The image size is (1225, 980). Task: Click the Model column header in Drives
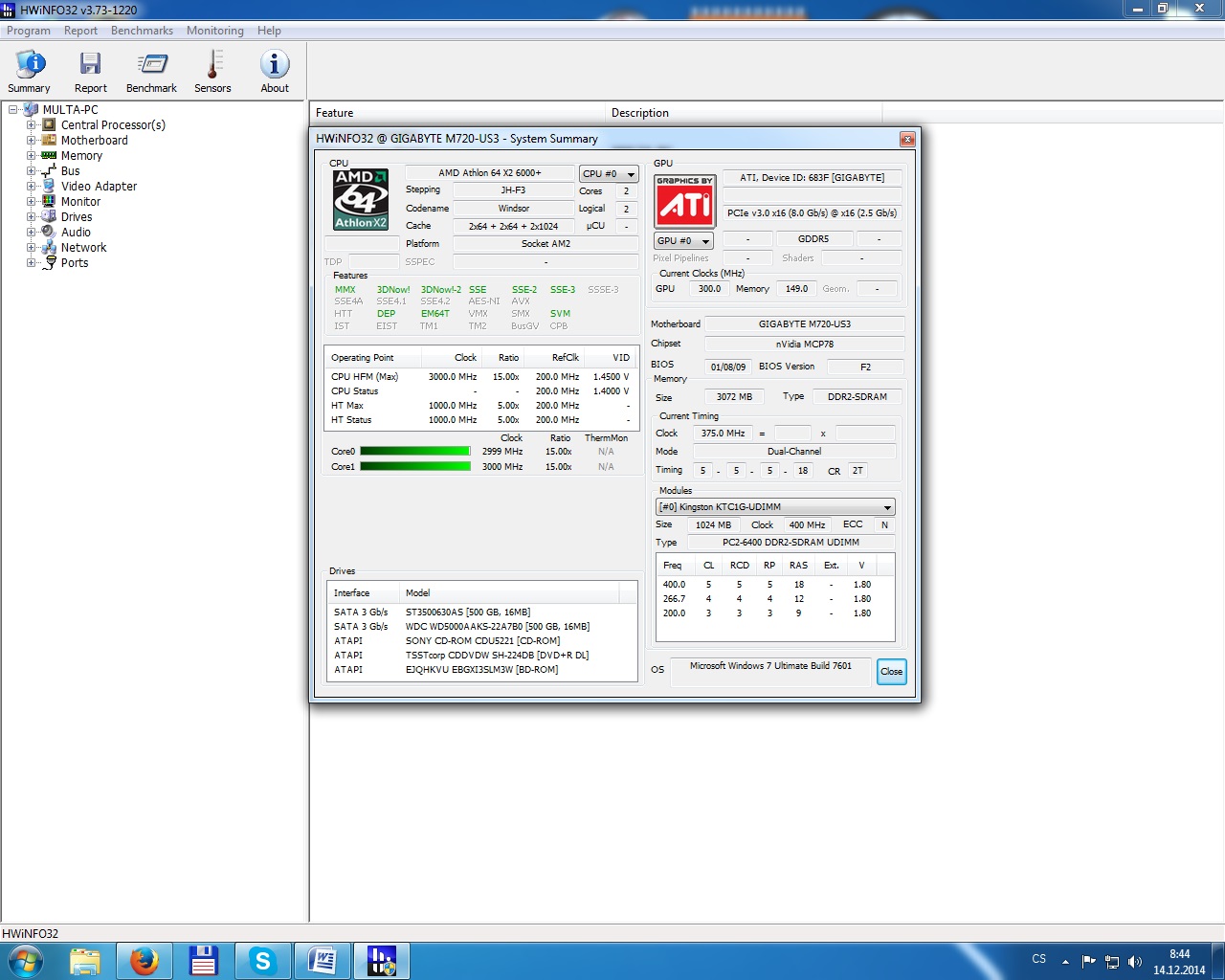pyautogui.click(x=509, y=592)
